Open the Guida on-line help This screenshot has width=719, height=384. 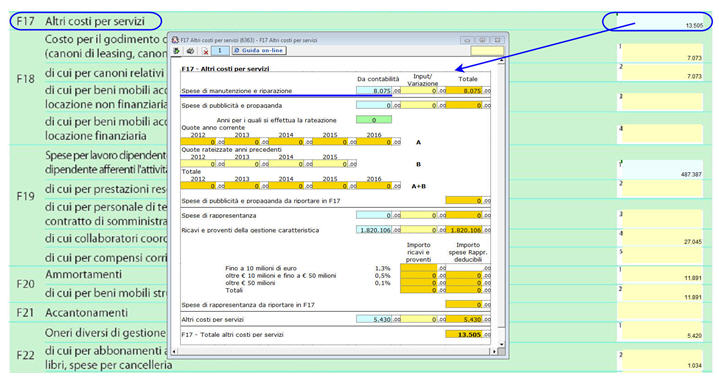pos(259,50)
